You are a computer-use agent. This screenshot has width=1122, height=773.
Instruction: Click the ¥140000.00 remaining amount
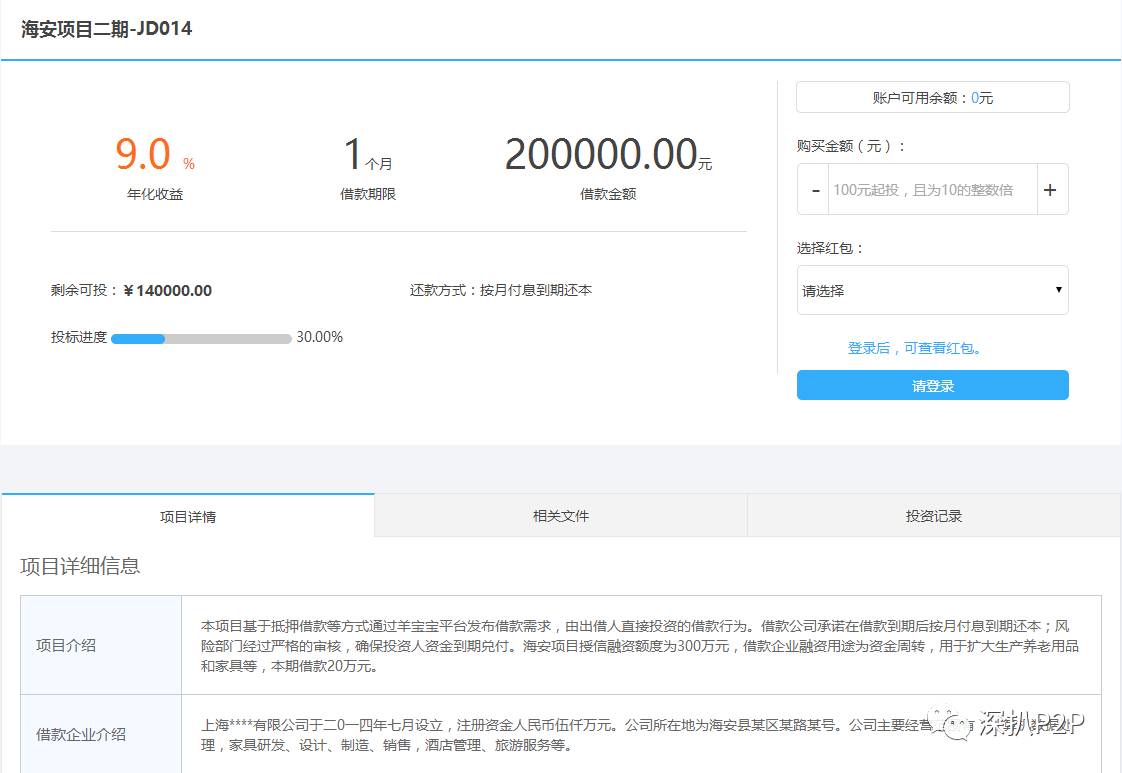pyautogui.click(x=167, y=291)
